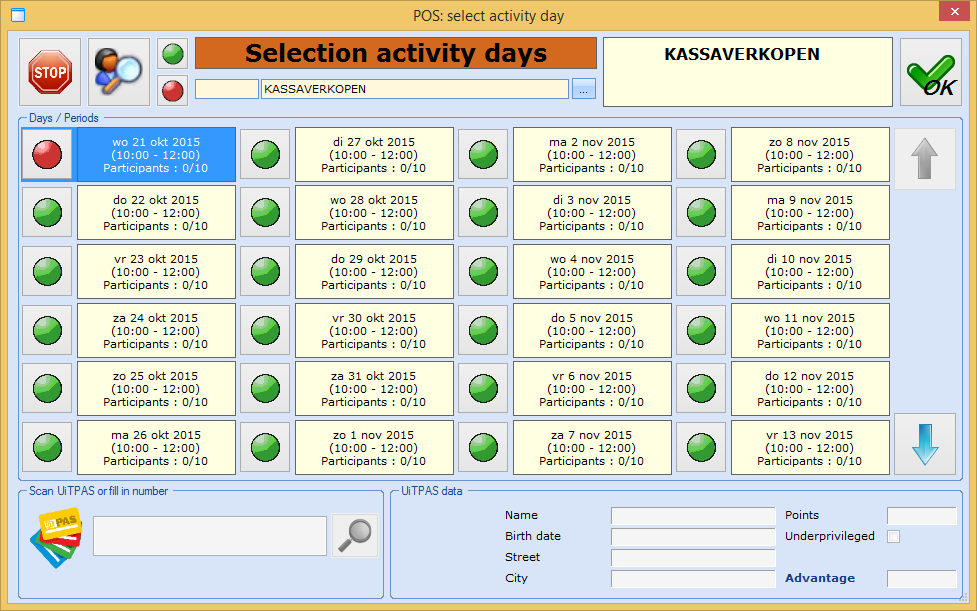Select the vr 13 nov 2015 day tile
This screenshot has width=977, height=611.
click(811, 447)
